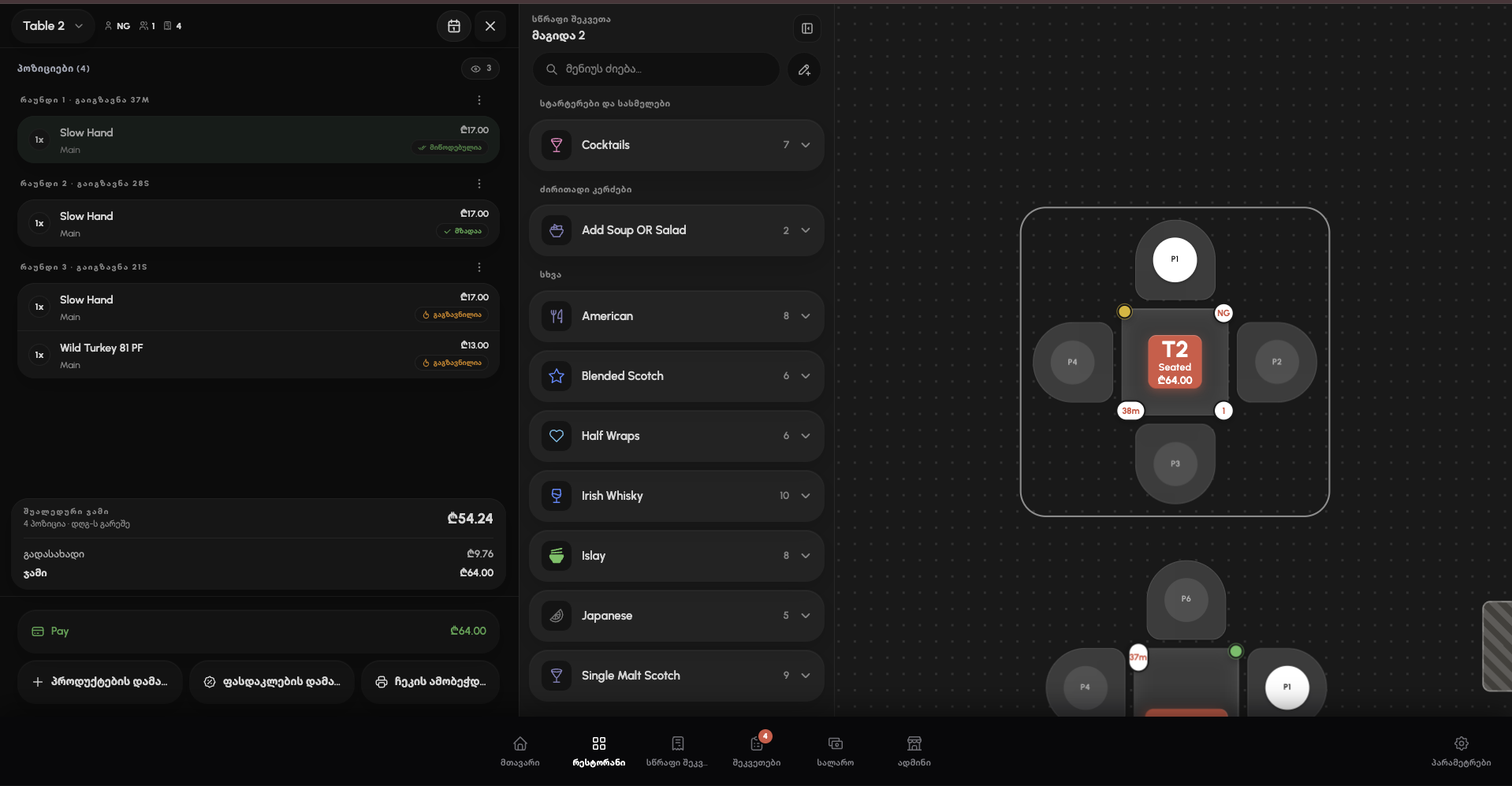Click the Single Malt Scotch glass icon
Viewport: 1512px width, 786px height.
[557, 676]
